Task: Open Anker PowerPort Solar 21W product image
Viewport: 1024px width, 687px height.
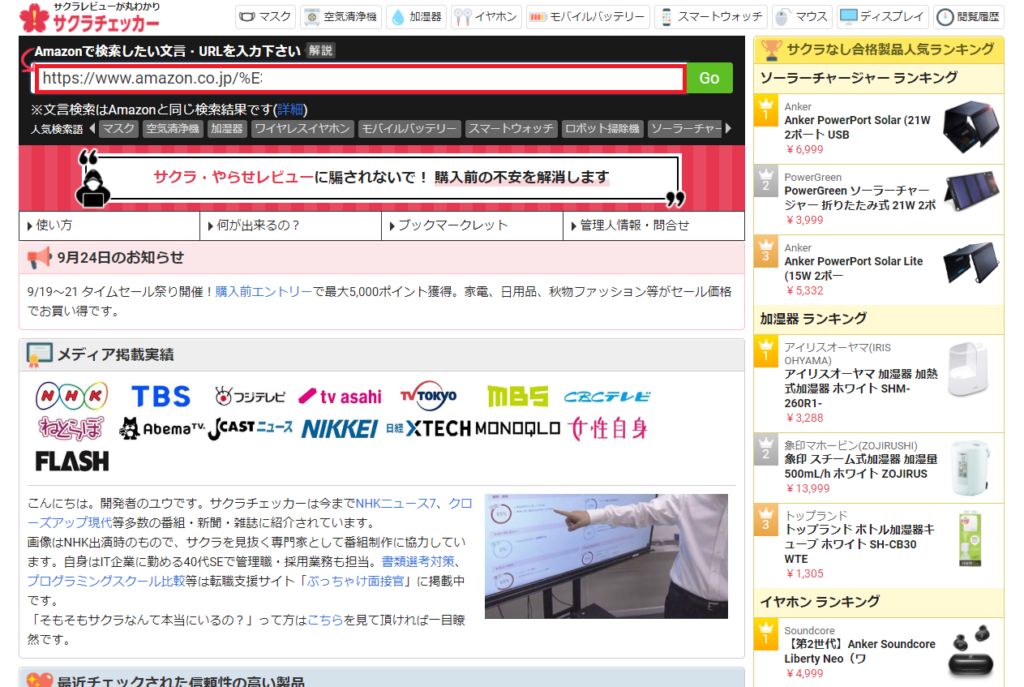Action: point(971,128)
